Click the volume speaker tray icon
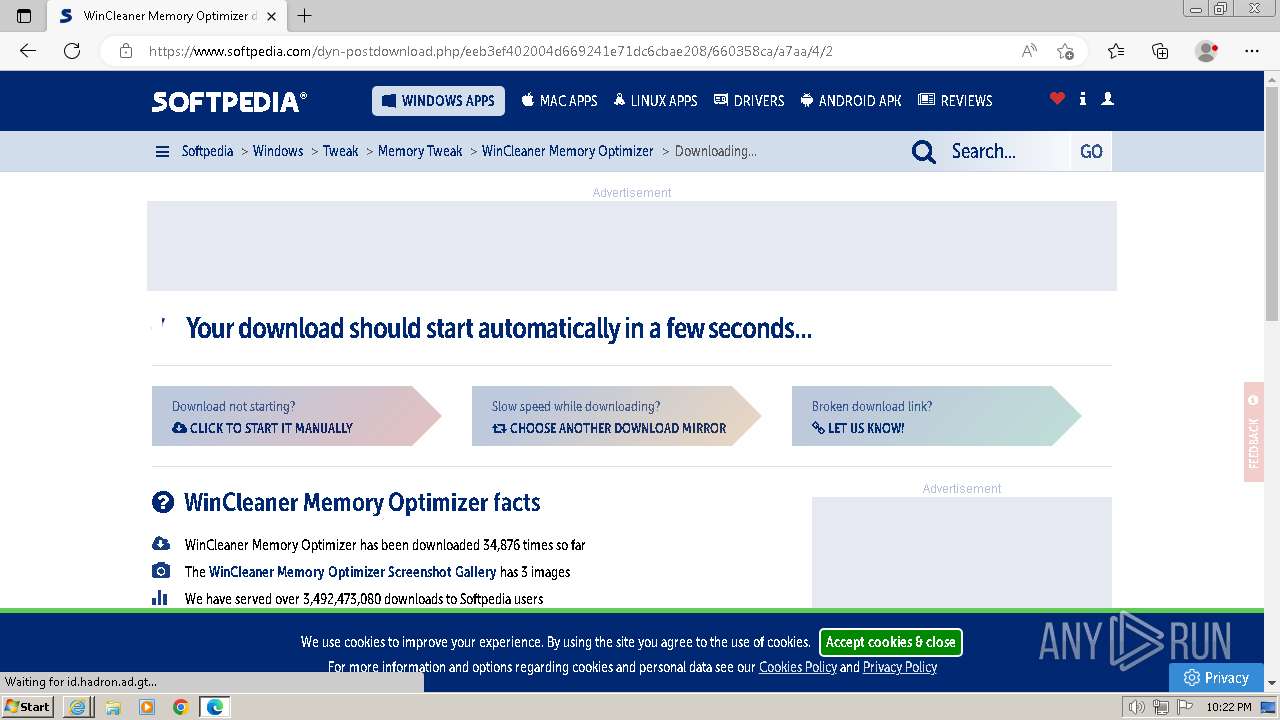This screenshot has height=720, width=1280. tap(1137, 707)
